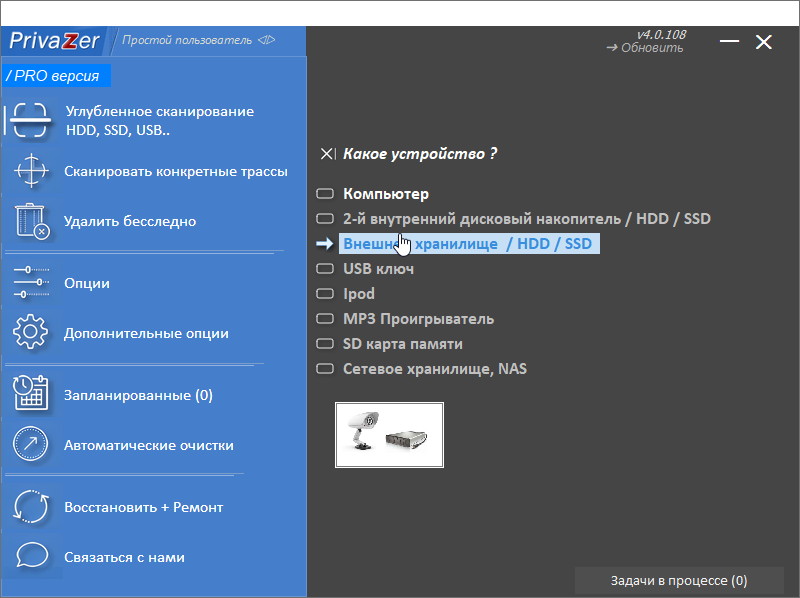Select the Компьютер device radio option
Screen dimensions: 800x598
[325, 194]
